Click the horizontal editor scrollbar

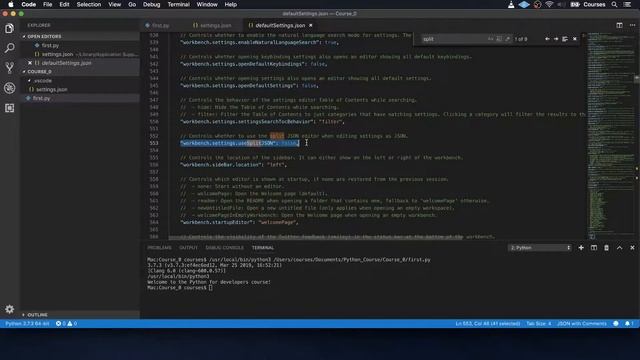pos(316,237)
